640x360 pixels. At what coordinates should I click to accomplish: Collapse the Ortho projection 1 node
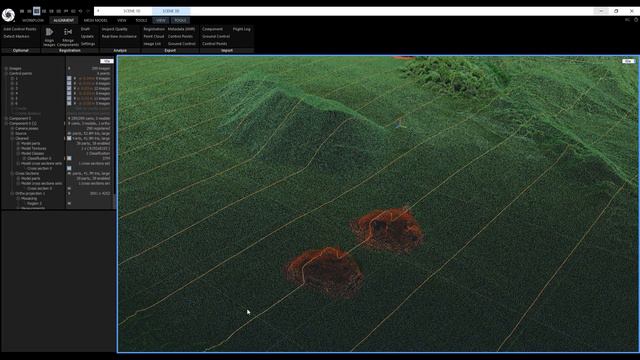(x=12, y=193)
